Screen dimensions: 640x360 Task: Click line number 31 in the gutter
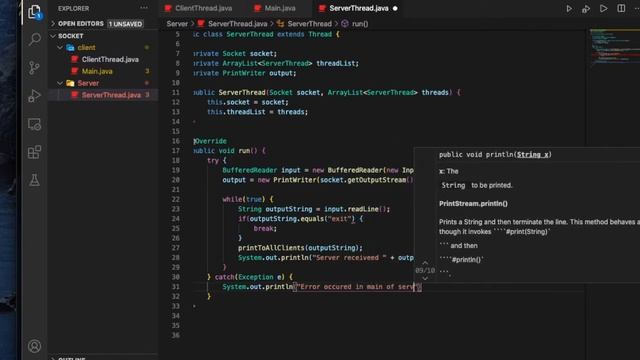tap(176, 287)
